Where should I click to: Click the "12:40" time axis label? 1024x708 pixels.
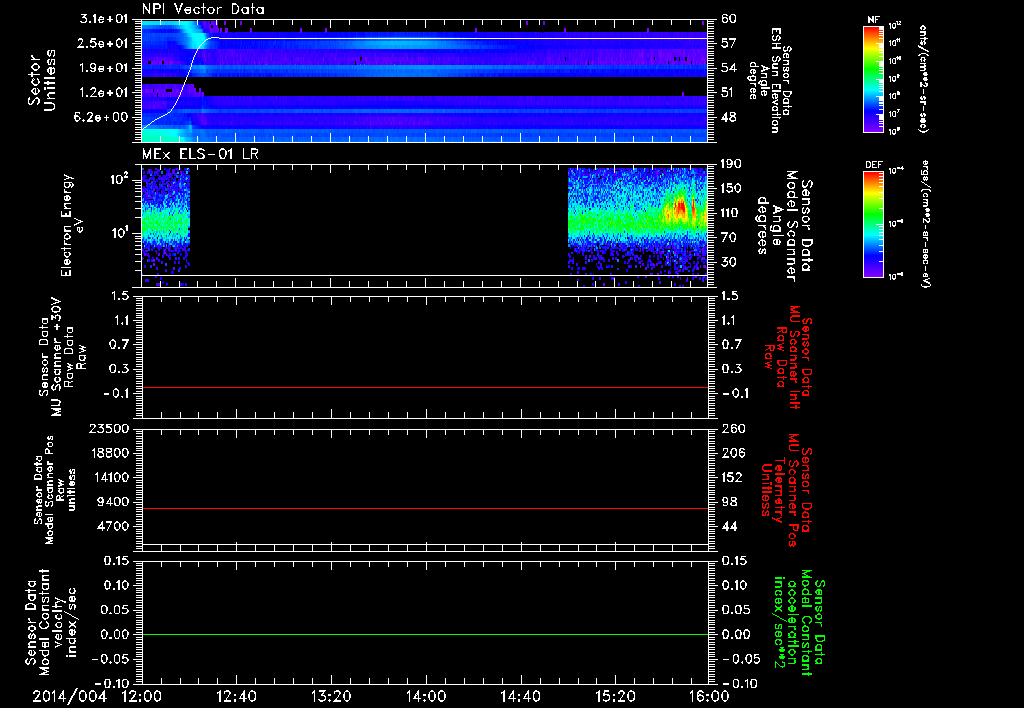[x=236, y=696]
